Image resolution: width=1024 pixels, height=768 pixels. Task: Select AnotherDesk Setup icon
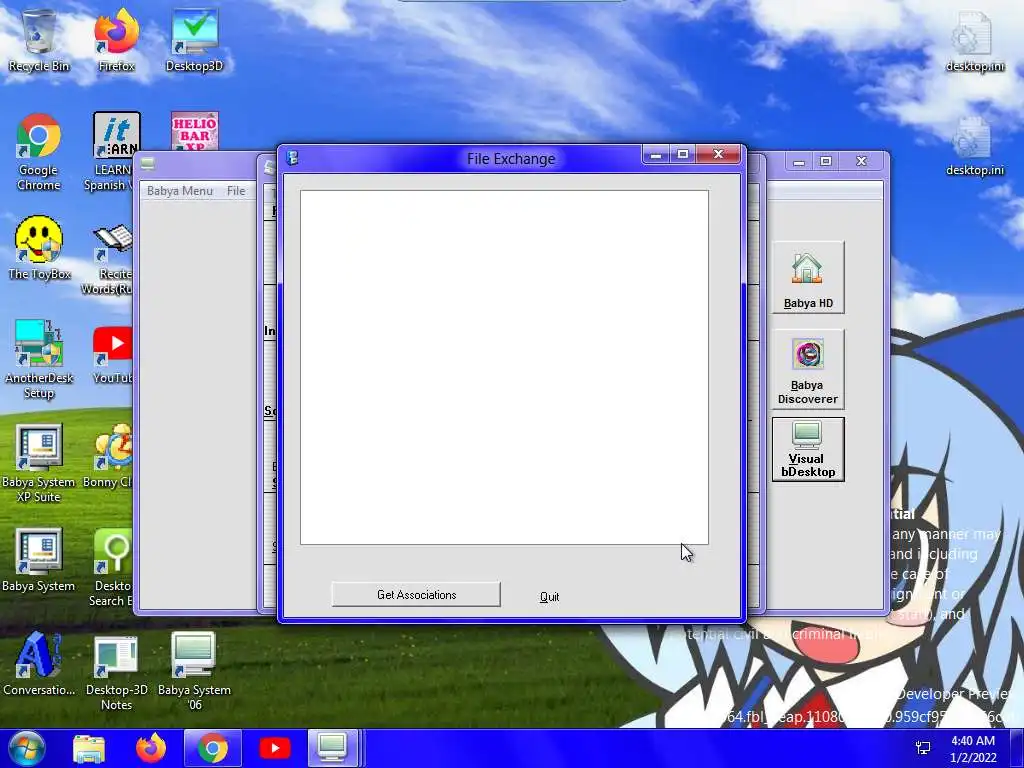pos(39,359)
